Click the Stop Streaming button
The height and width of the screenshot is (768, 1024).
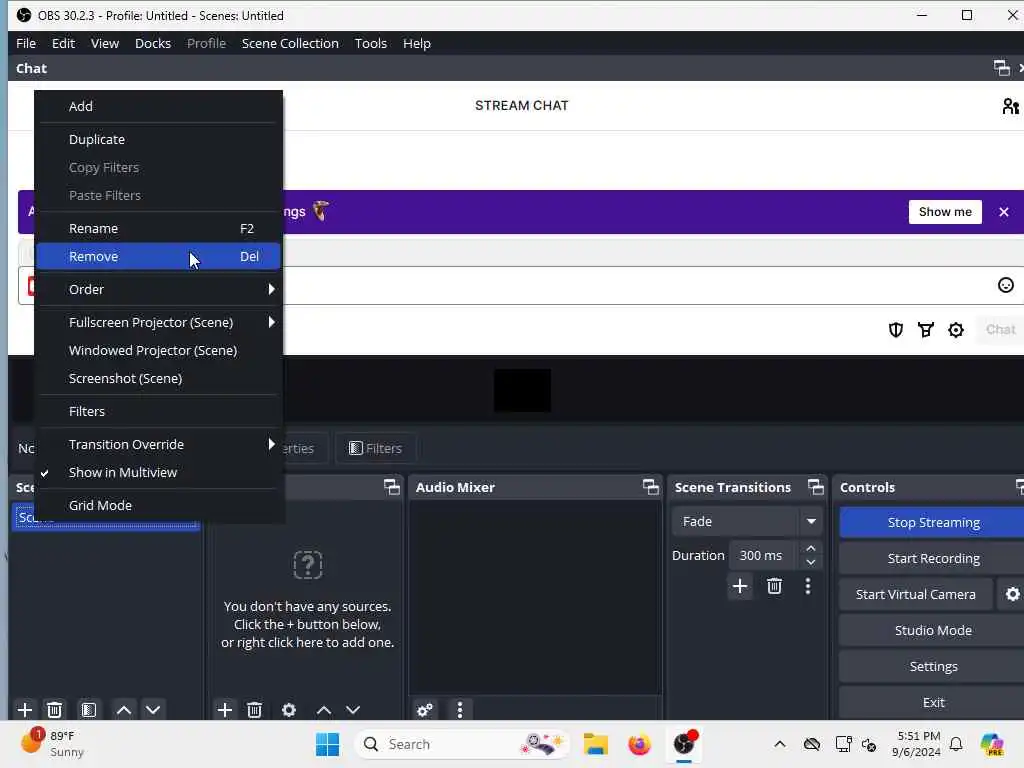coord(933,522)
